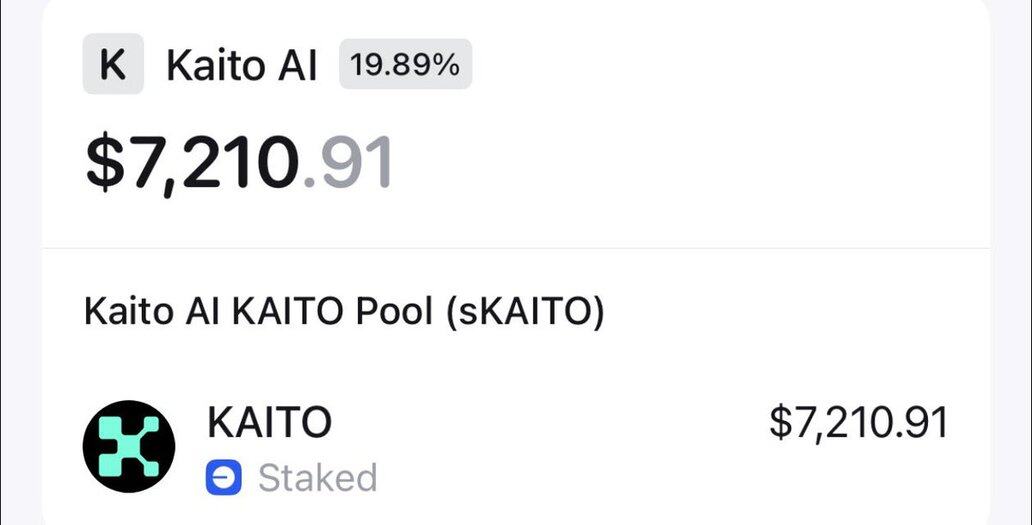Click the divider line under total balance
This screenshot has width=1032, height=525.
[x=516, y=249]
